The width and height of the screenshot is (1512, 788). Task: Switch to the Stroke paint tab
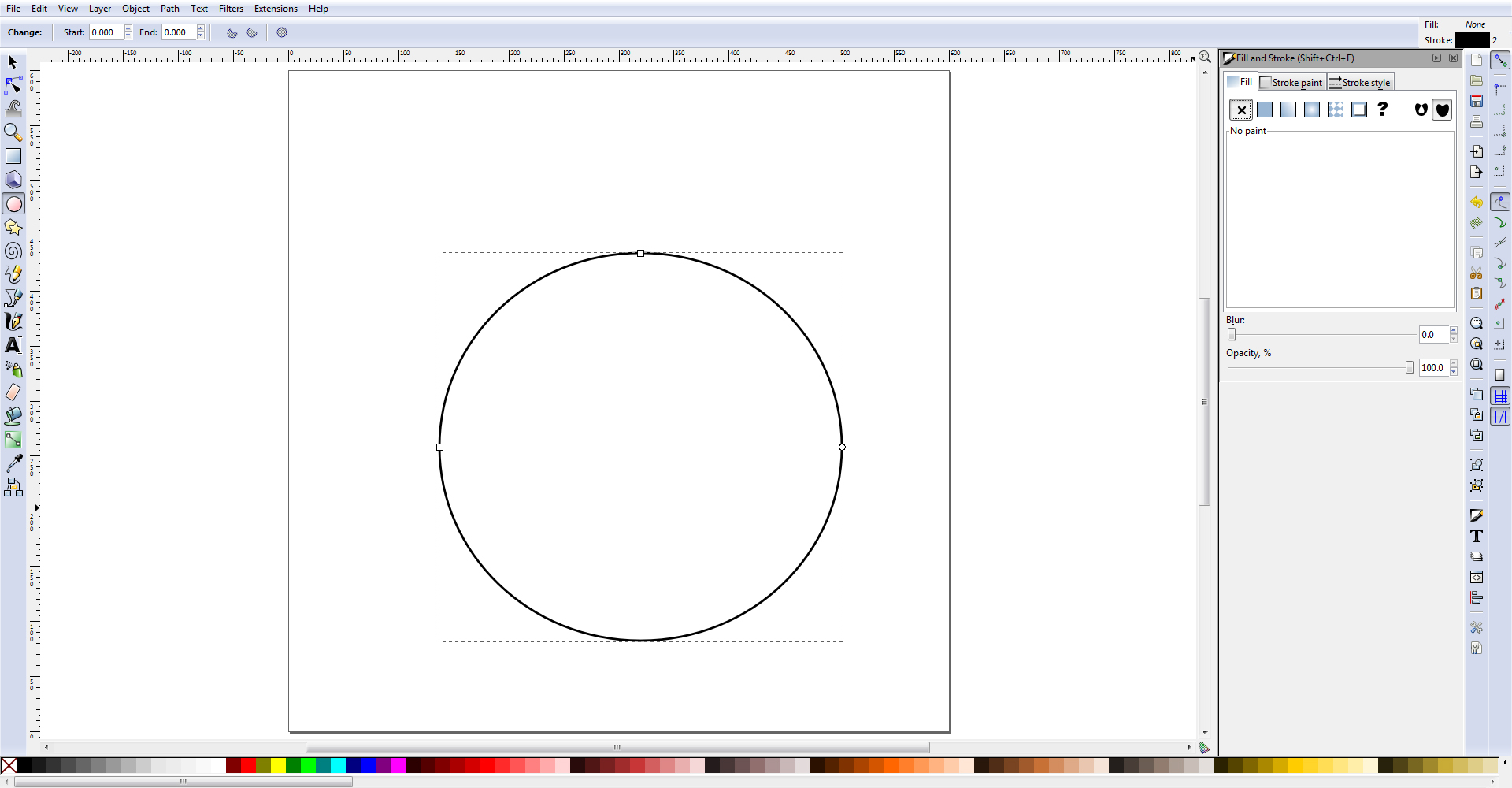(1291, 82)
